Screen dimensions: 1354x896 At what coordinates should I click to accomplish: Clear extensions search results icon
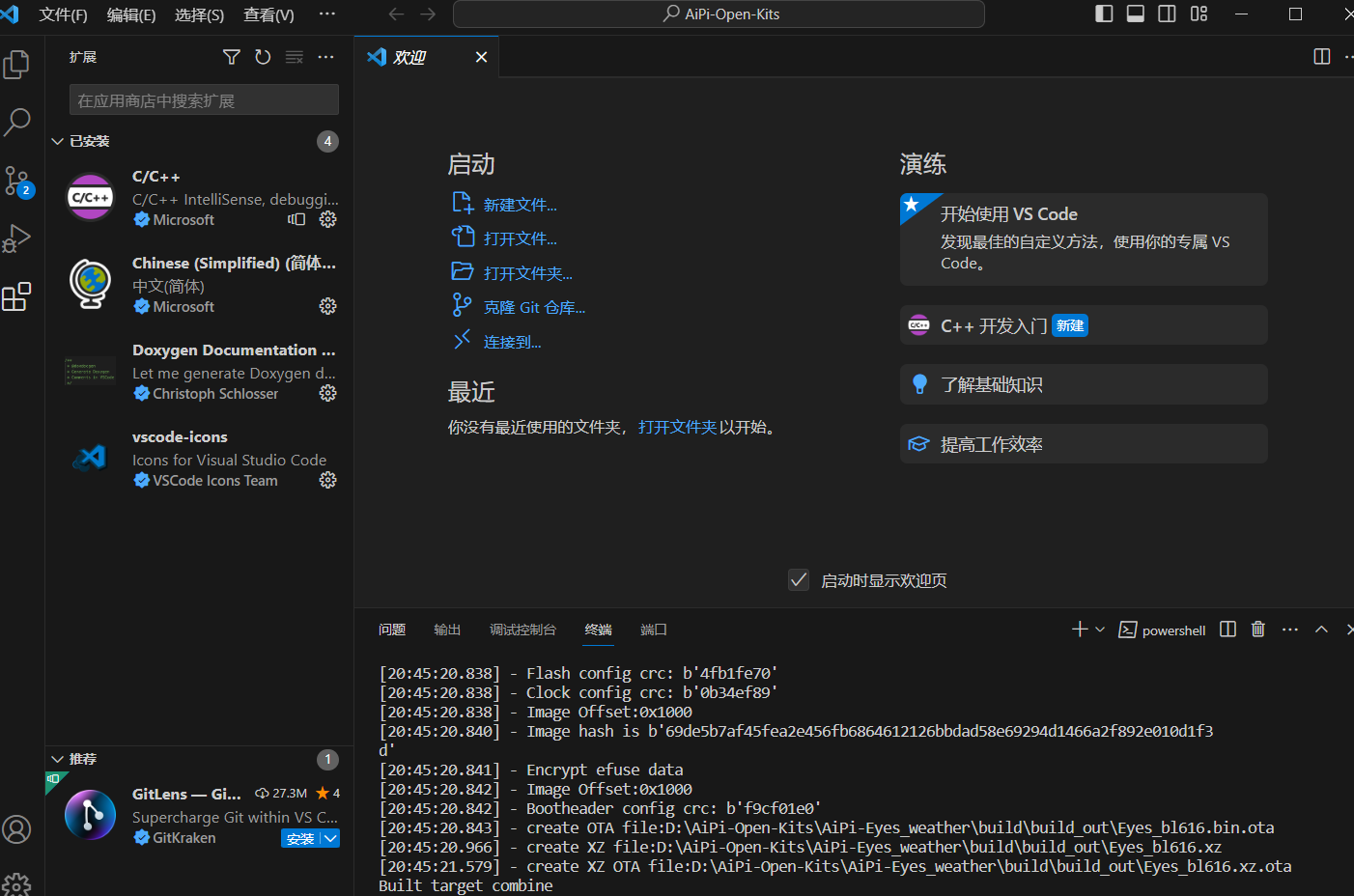295,57
